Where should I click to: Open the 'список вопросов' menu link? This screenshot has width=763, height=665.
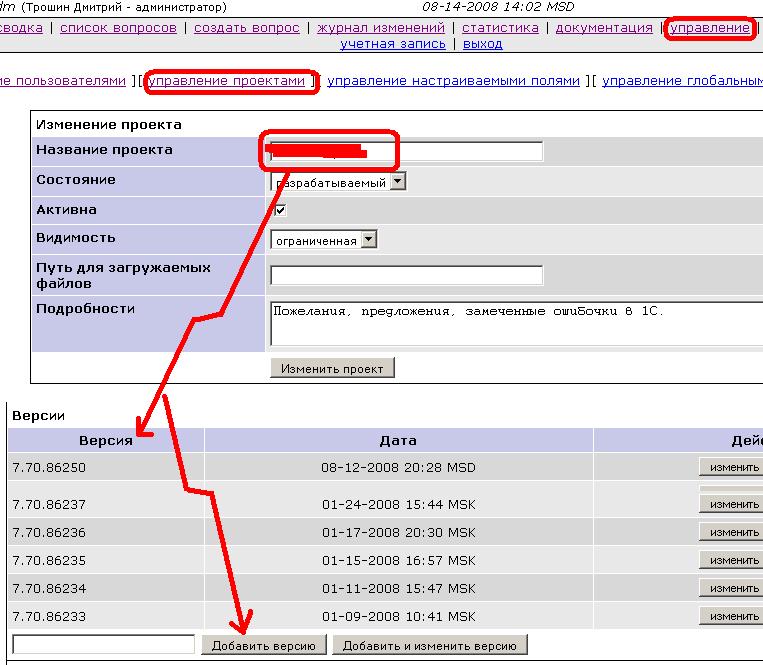(118, 28)
